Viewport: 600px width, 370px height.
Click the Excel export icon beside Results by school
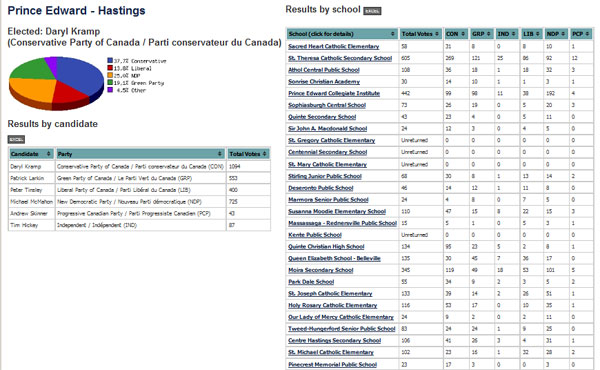tap(372, 11)
